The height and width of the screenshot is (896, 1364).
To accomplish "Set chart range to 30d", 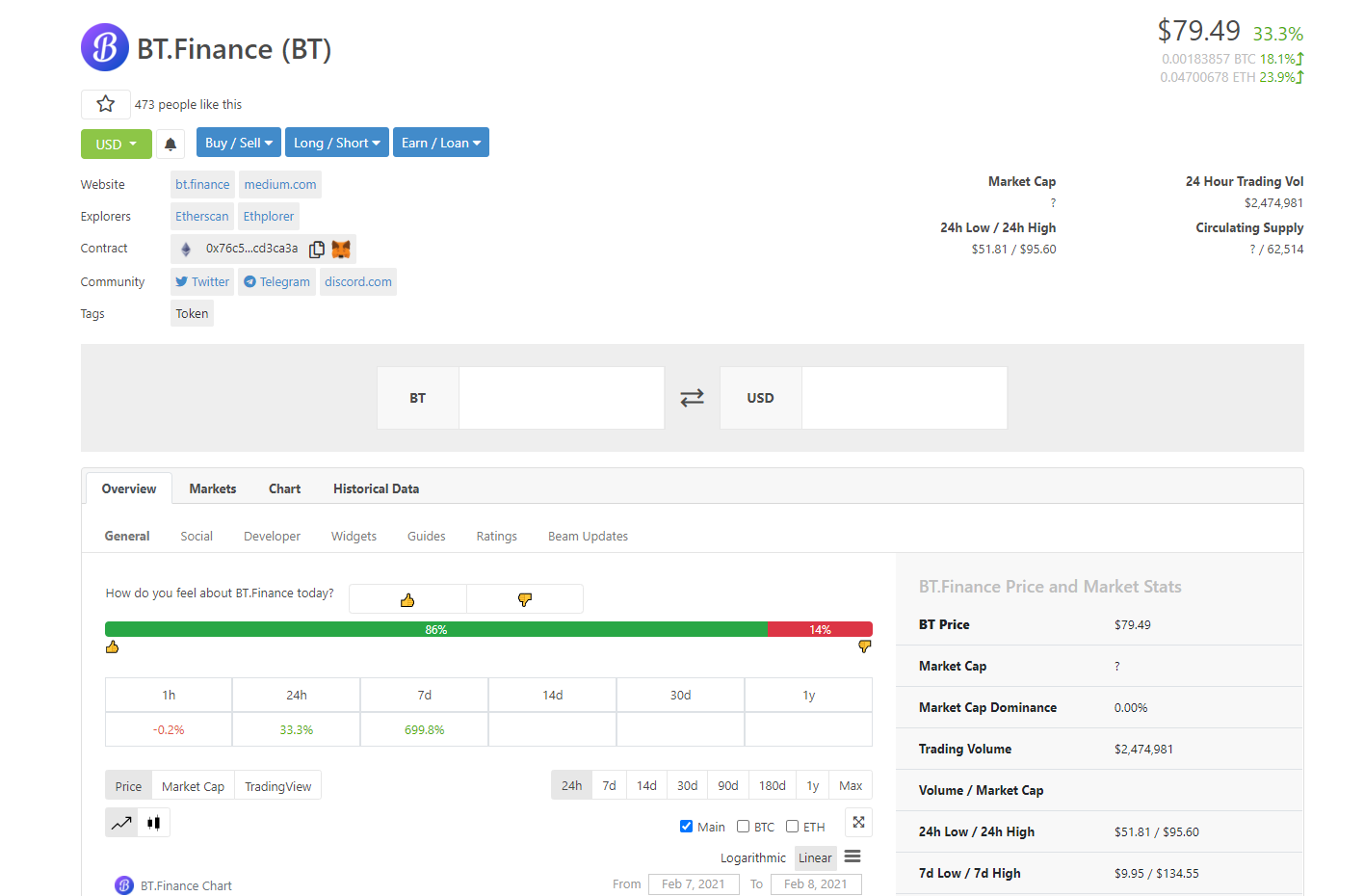I will coord(688,785).
